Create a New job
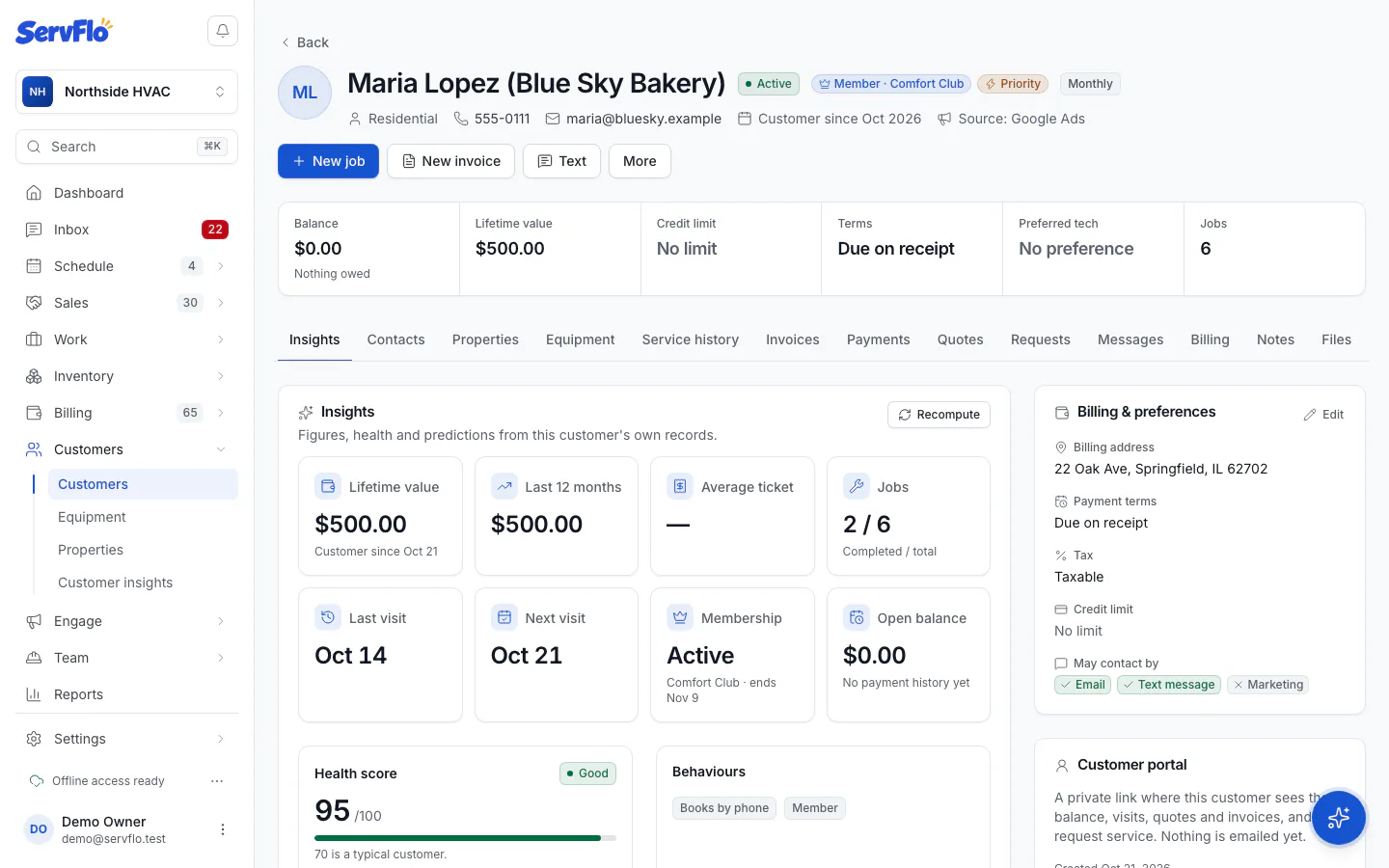1389x868 pixels. pos(328,161)
